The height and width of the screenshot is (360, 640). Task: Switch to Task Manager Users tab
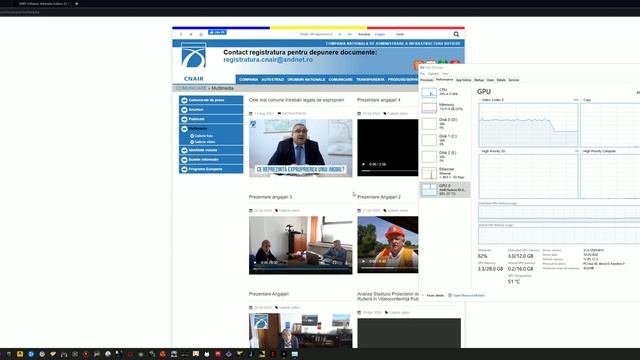pyautogui.click(x=490, y=80)
